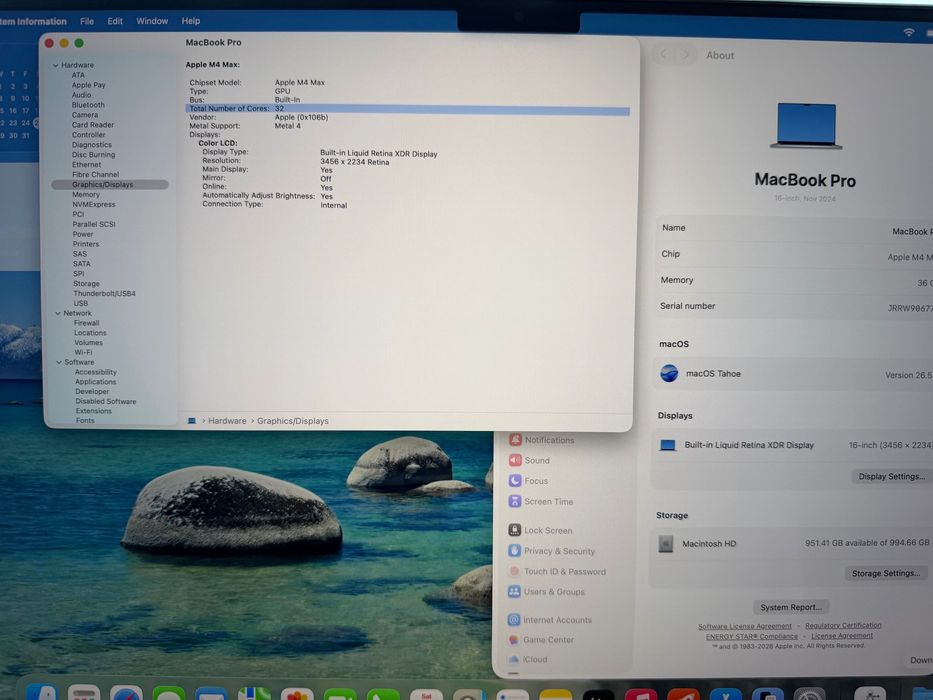This screenshot has width=933, height=700.
Task: Select Extensions under Software
Action: pos(93,411)
